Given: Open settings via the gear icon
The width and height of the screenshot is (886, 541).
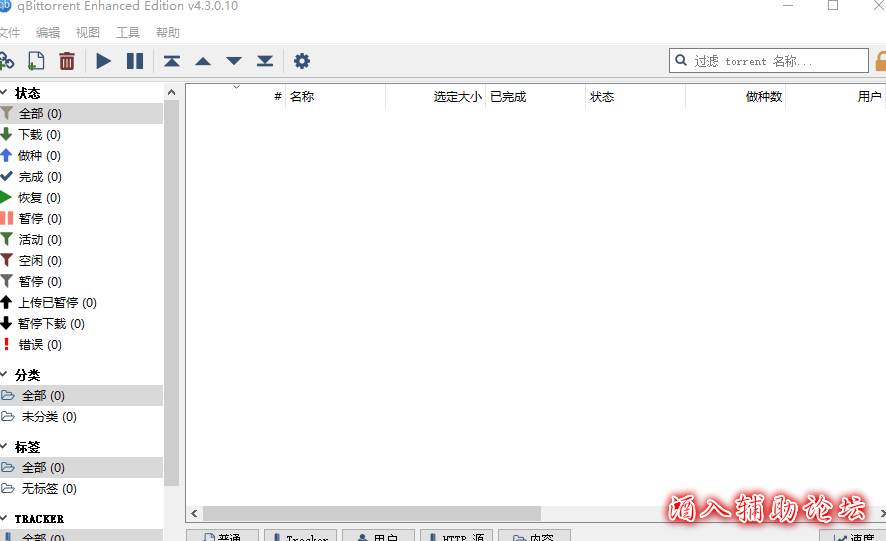Looking at the screenshot, I should point(302,61).
